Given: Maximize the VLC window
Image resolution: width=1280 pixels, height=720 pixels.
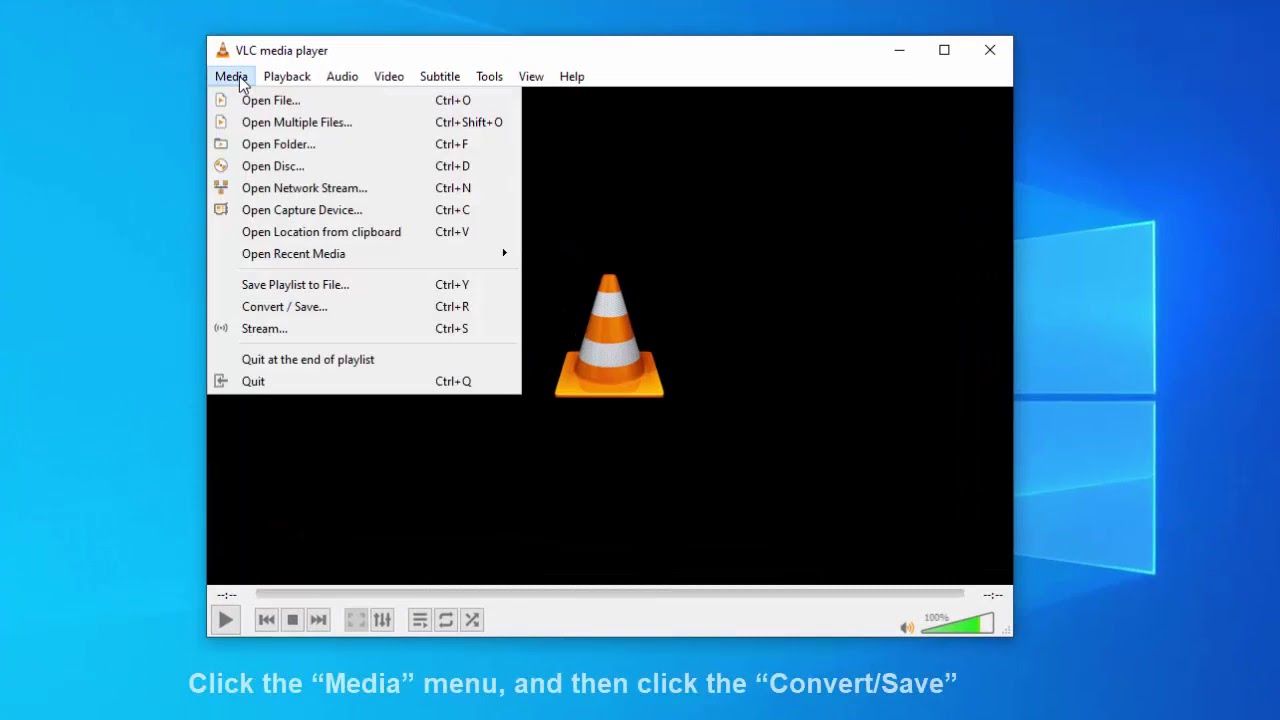Looking at the screenshot, I should pos(944,50).
